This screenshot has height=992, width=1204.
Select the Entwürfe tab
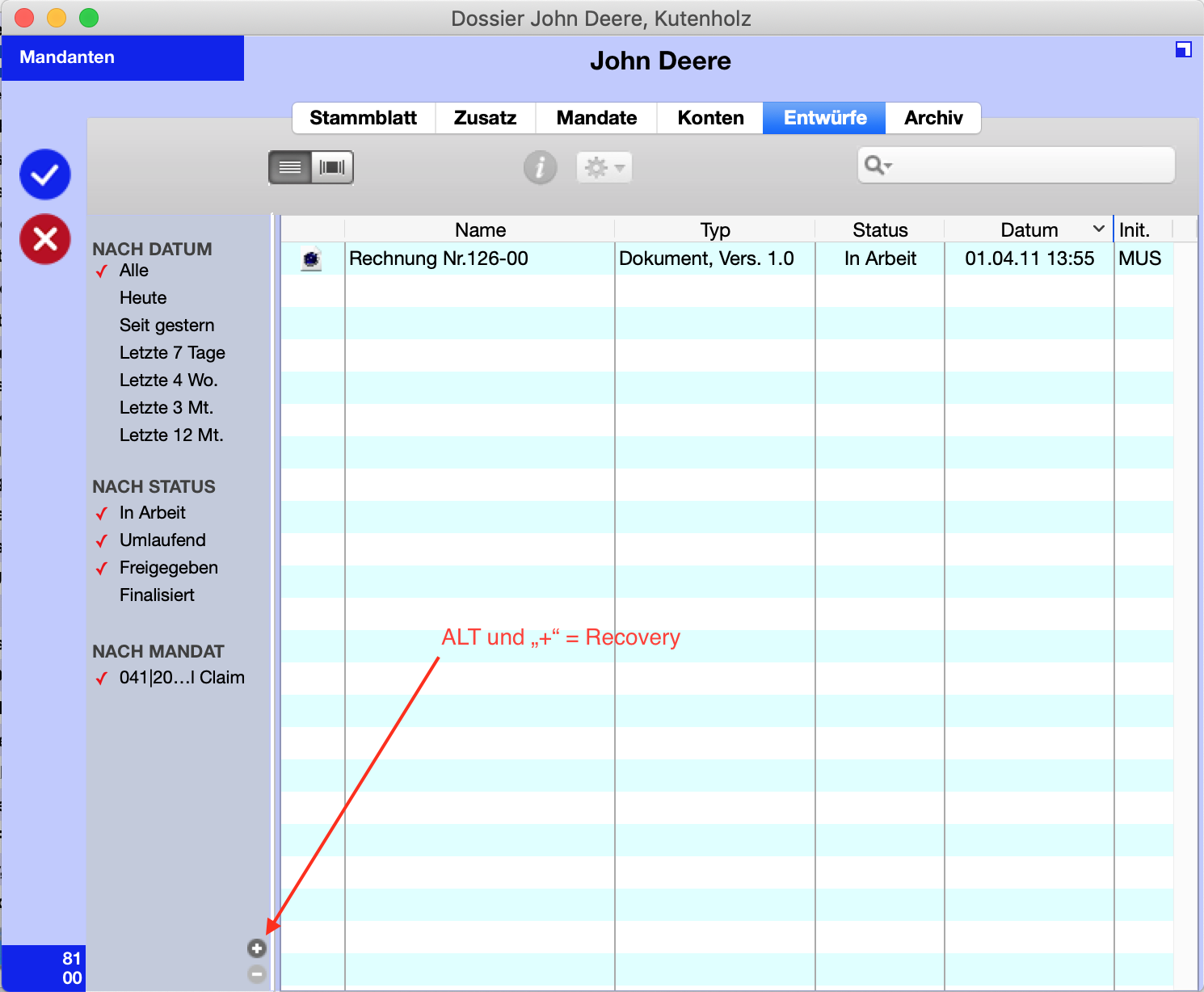824,118
